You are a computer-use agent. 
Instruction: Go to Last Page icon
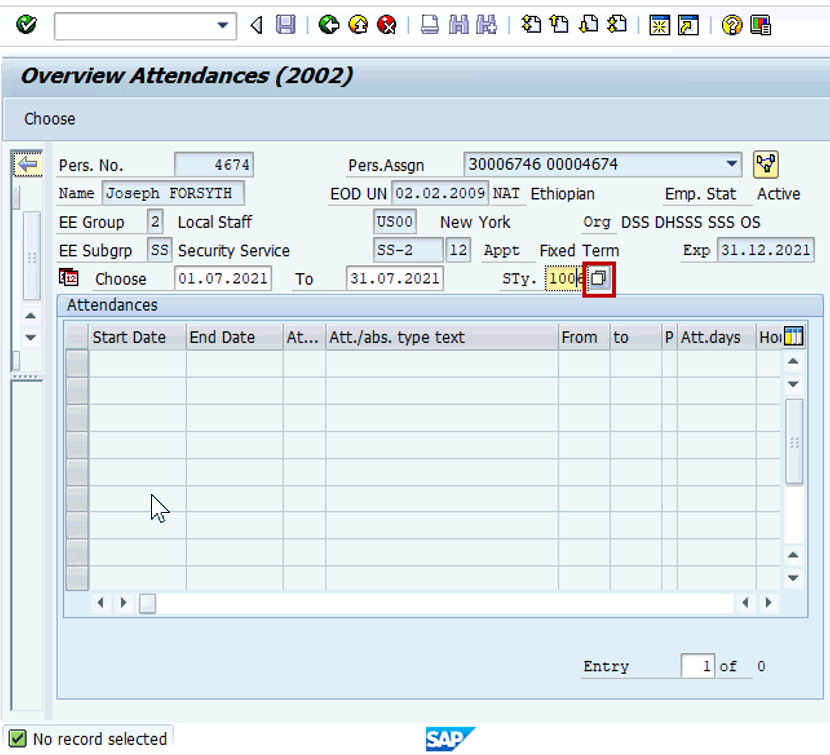[x=617, y=25]
